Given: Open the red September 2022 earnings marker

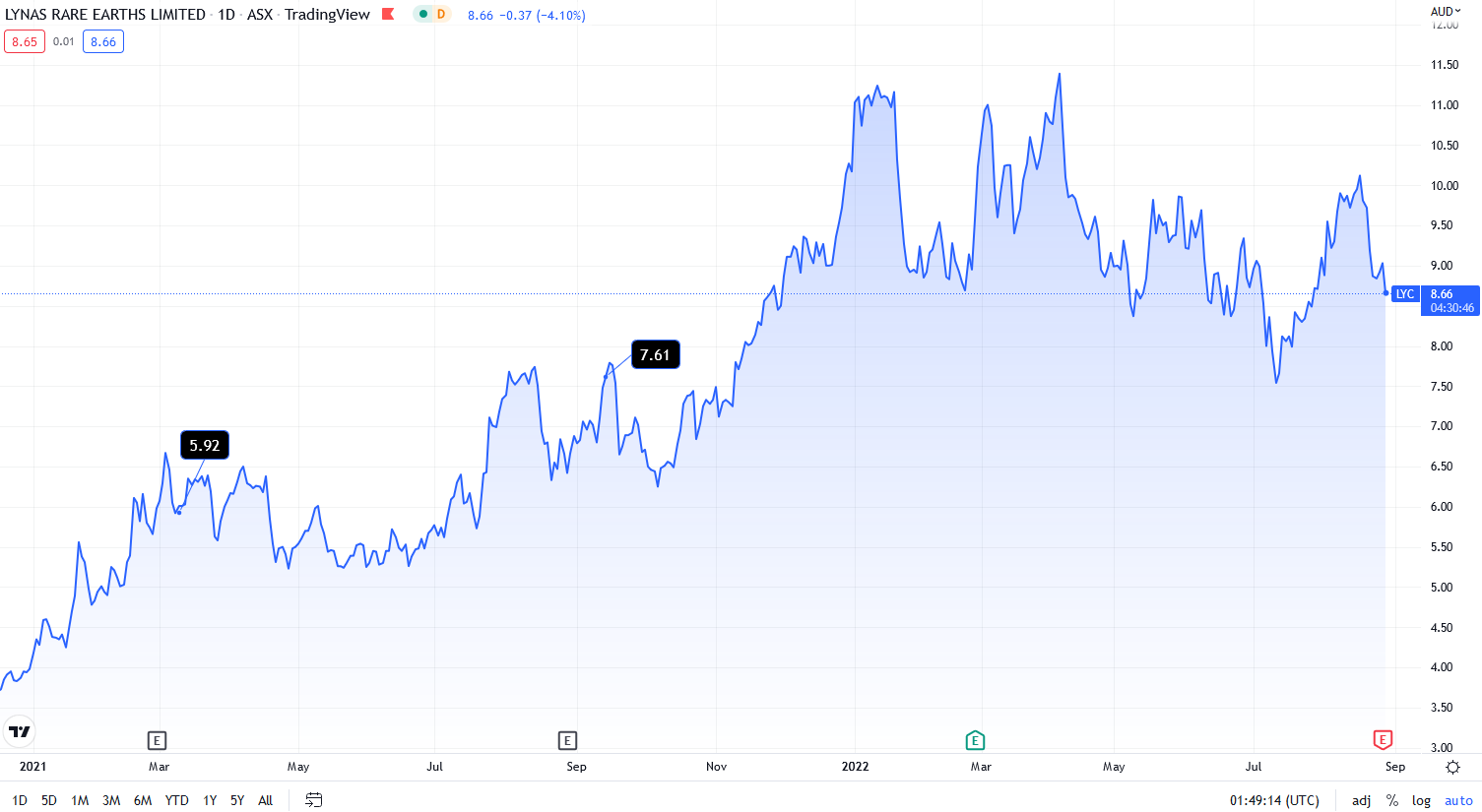Looking at the screenshot, I should pyautogui.click(x=1383, y=740).
